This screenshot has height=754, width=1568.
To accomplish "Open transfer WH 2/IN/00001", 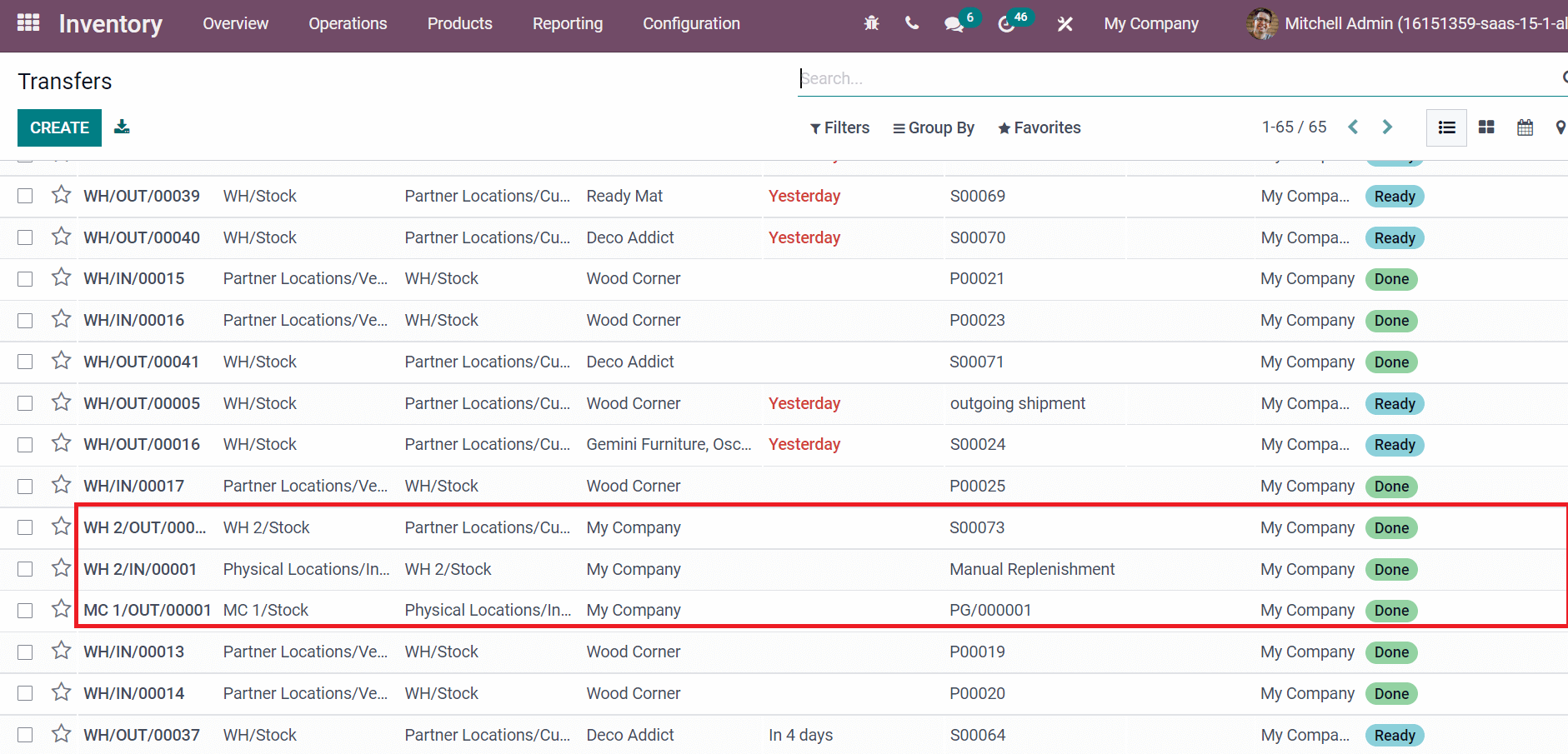I will 140,569.
